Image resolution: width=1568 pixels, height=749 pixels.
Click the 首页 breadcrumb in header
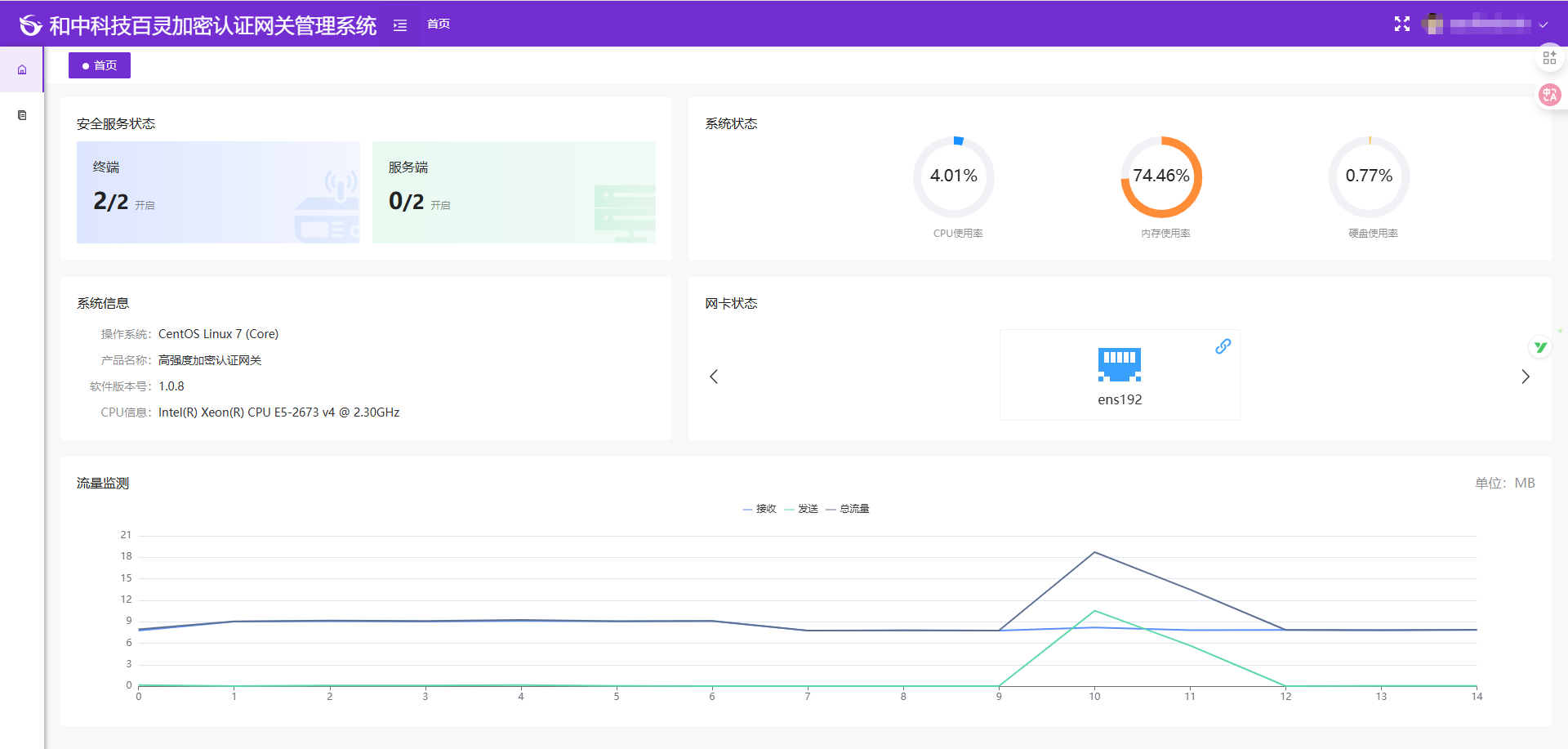[439, 25]
